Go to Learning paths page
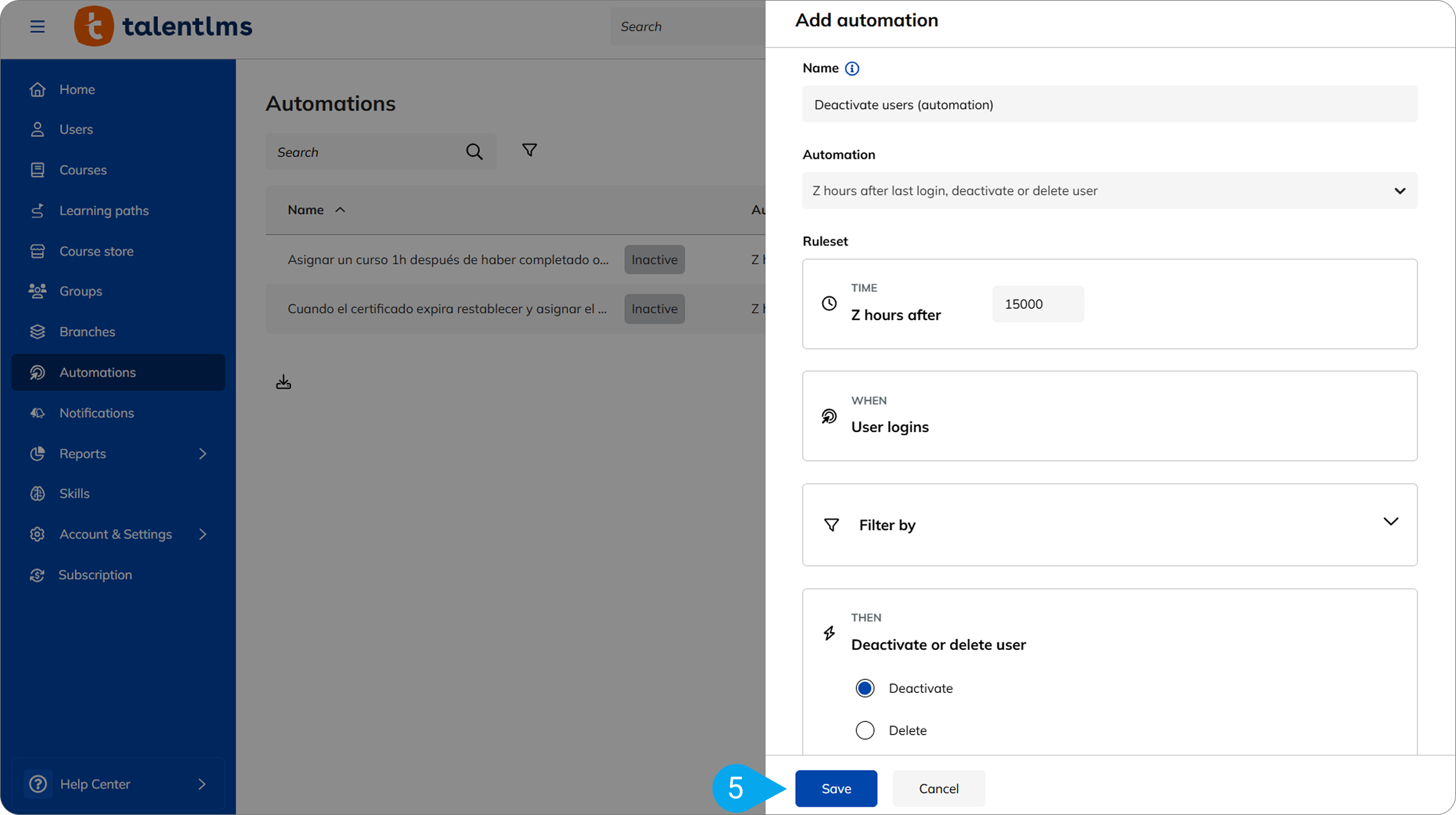 point(104,210)
